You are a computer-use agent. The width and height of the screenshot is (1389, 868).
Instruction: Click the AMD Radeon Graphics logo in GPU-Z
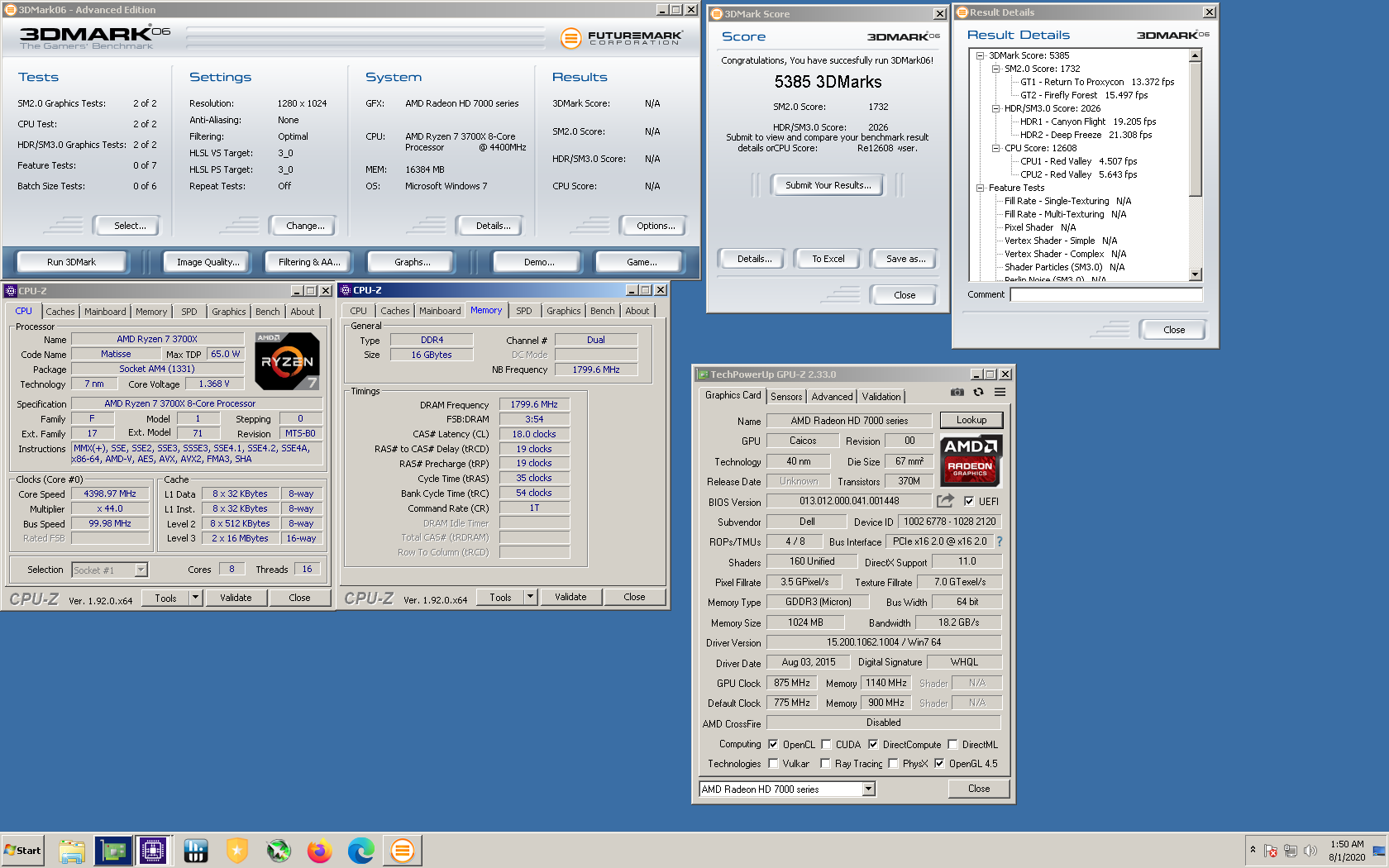click(971, 460)
